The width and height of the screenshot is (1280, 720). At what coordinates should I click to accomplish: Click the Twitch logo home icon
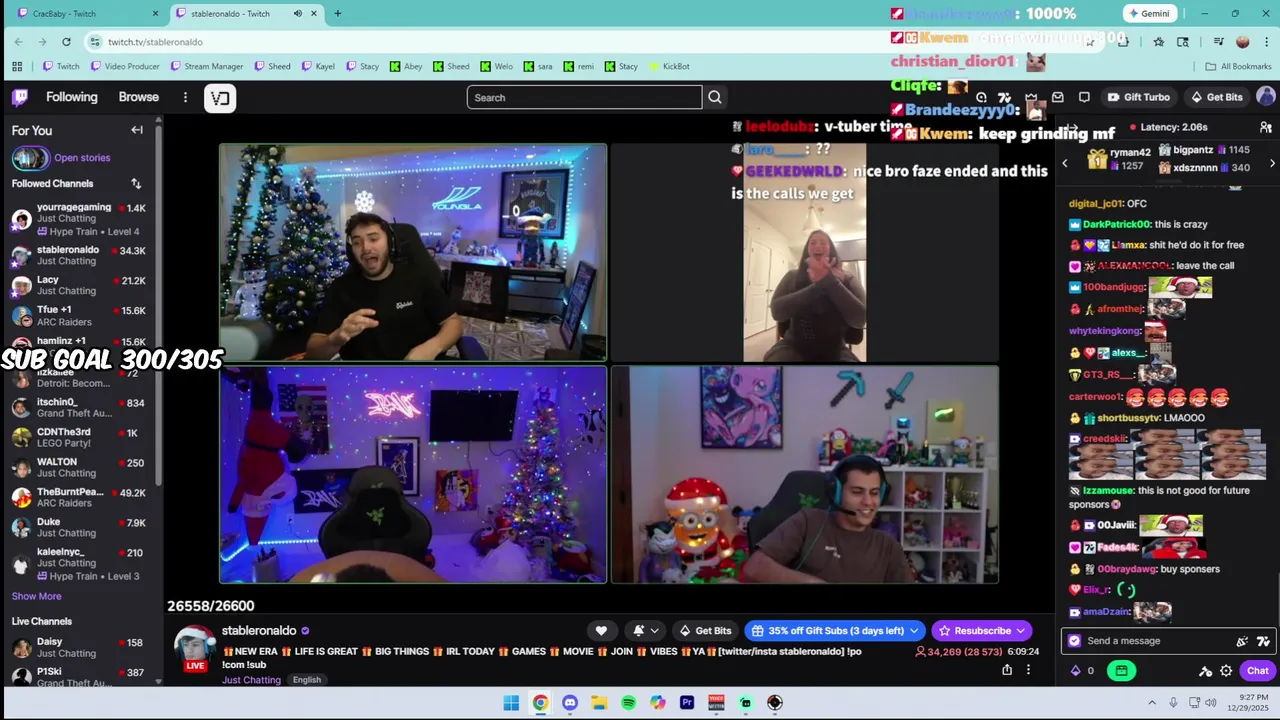[x=20, y=97]
